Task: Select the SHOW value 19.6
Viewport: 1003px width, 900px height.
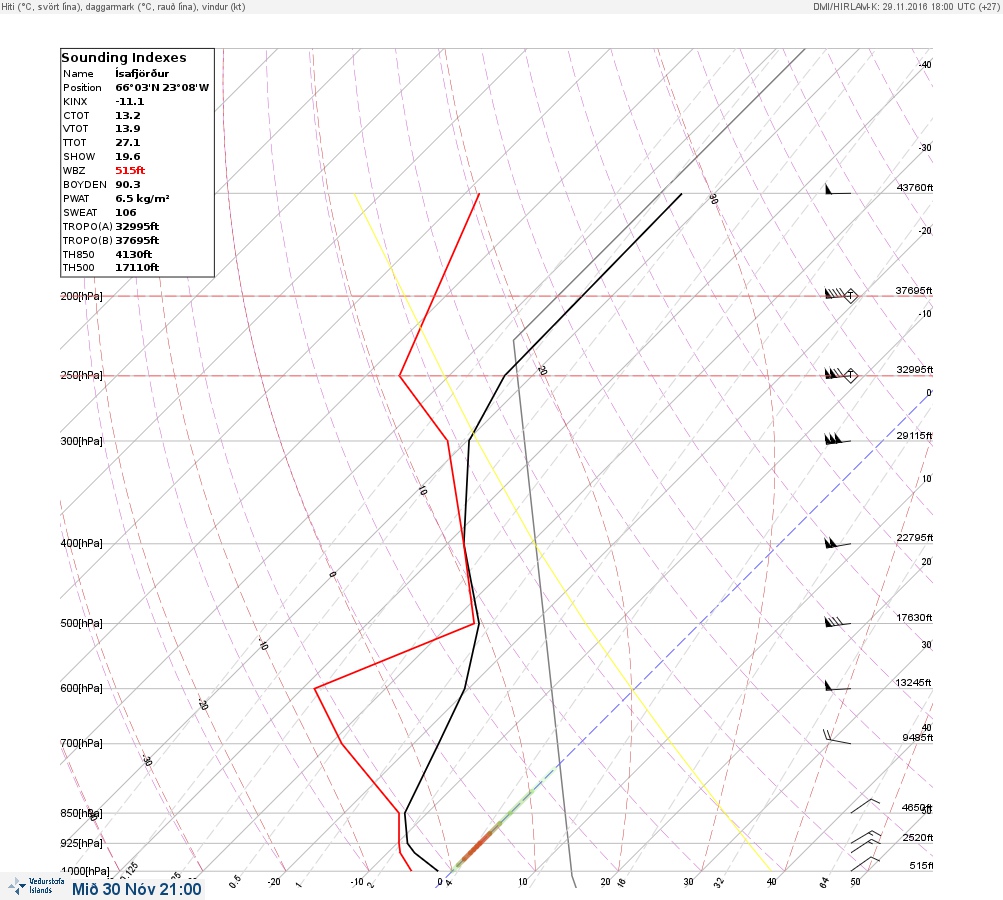Action: [x=128, y=157]
